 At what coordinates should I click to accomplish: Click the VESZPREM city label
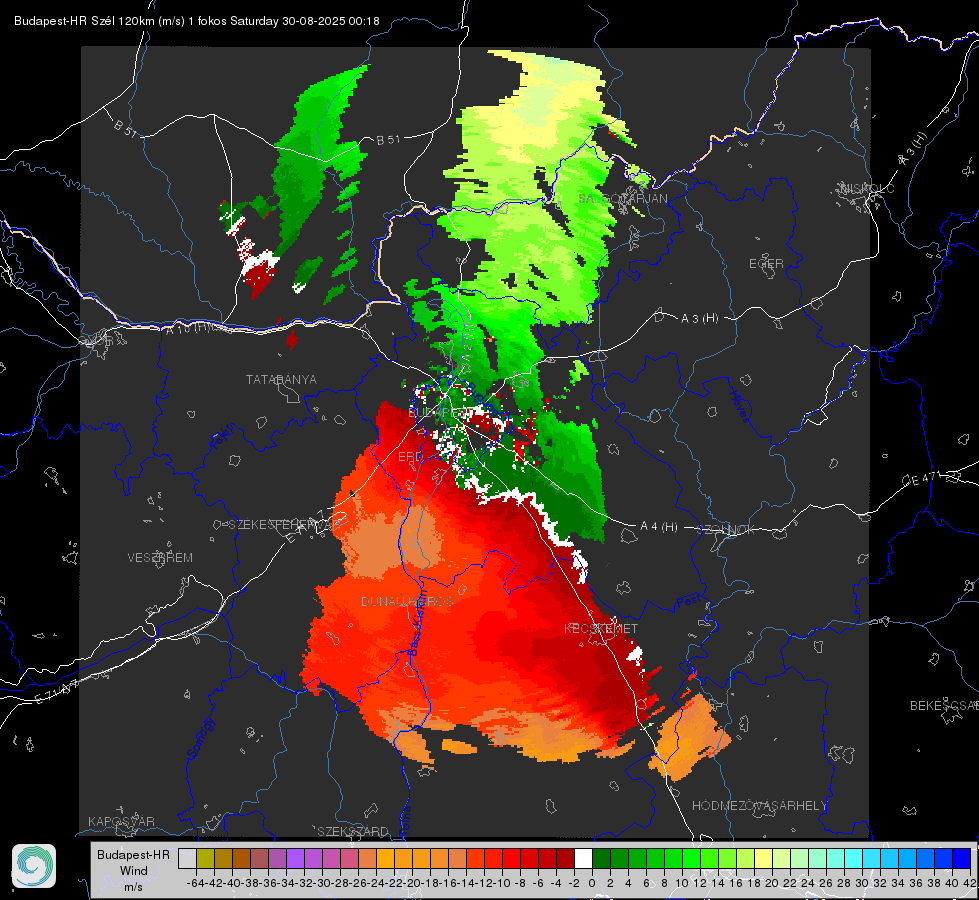tap(160, 558)
